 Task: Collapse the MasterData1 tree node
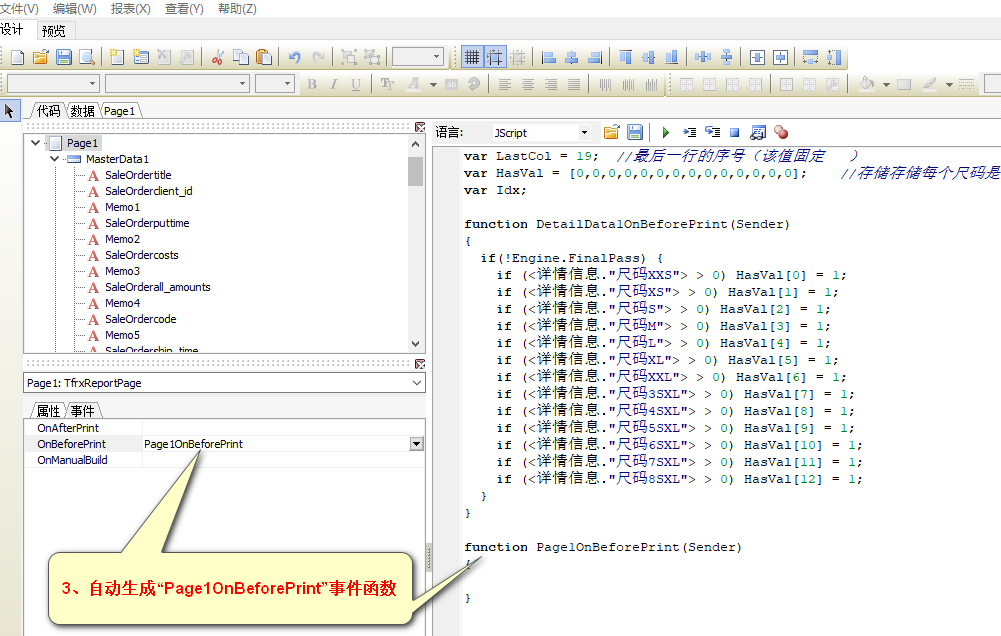coord(54,159)
